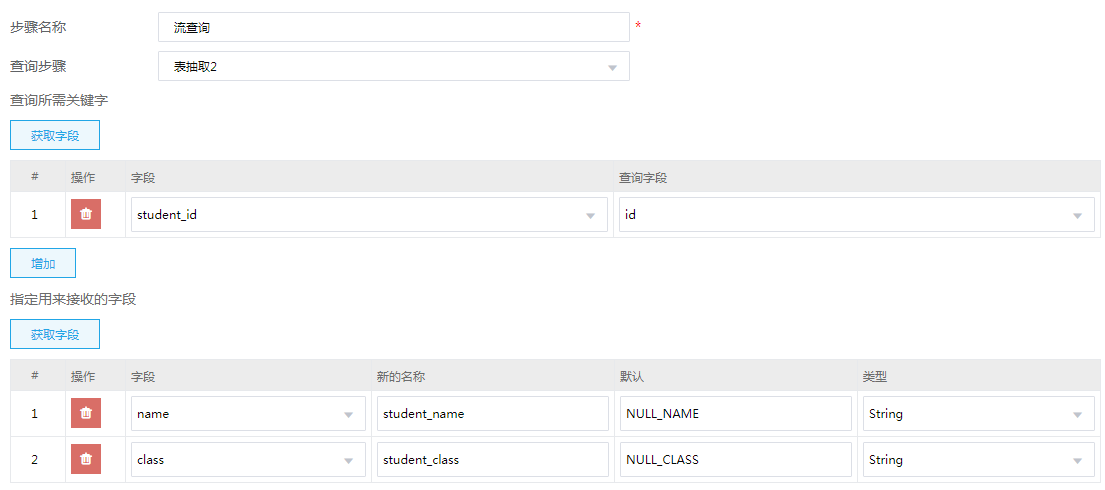Open the name field dropdown
This screenshot has height=490, width=1105.
(248, 414)
